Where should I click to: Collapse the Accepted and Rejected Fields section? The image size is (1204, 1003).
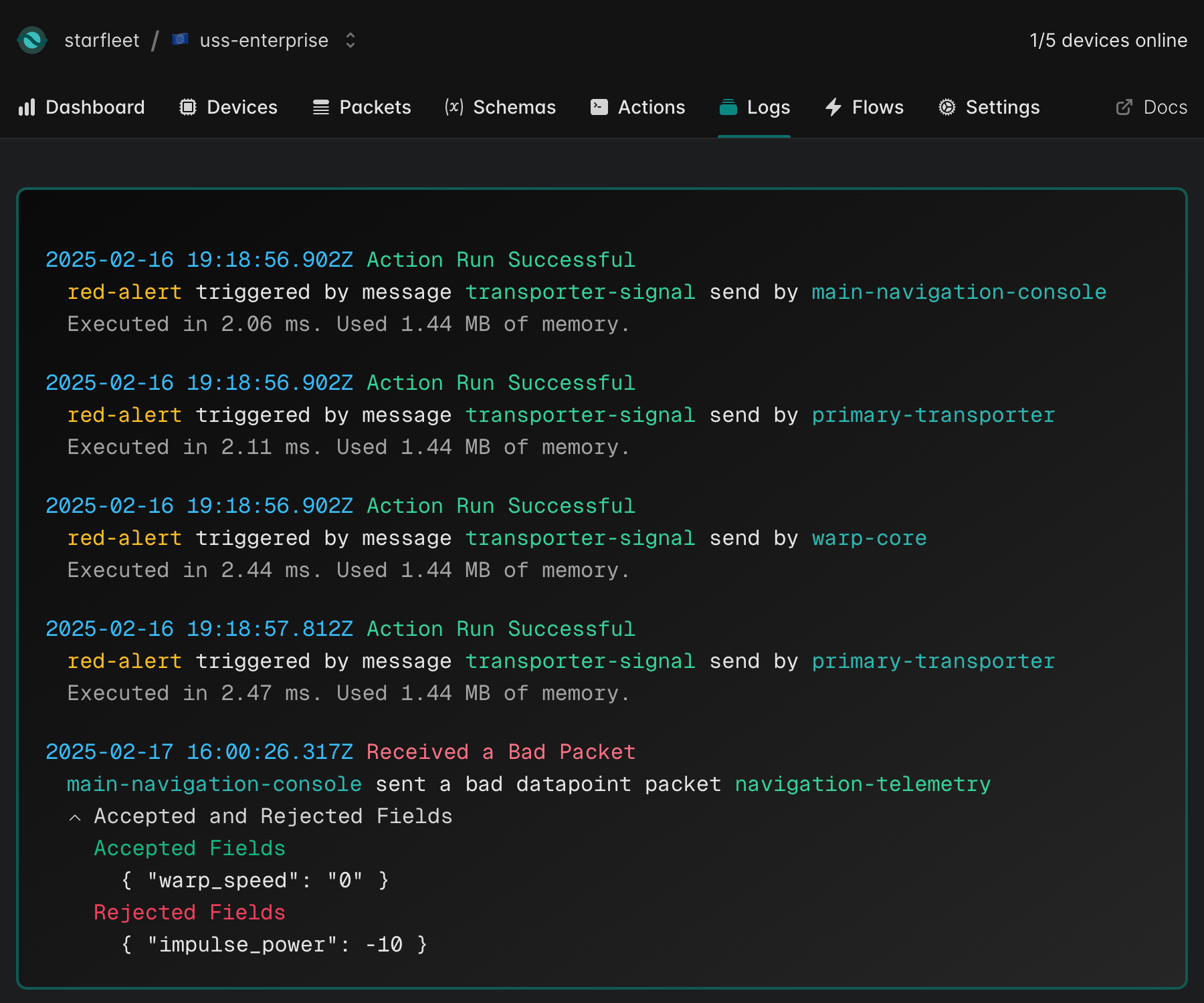(76, 817)
